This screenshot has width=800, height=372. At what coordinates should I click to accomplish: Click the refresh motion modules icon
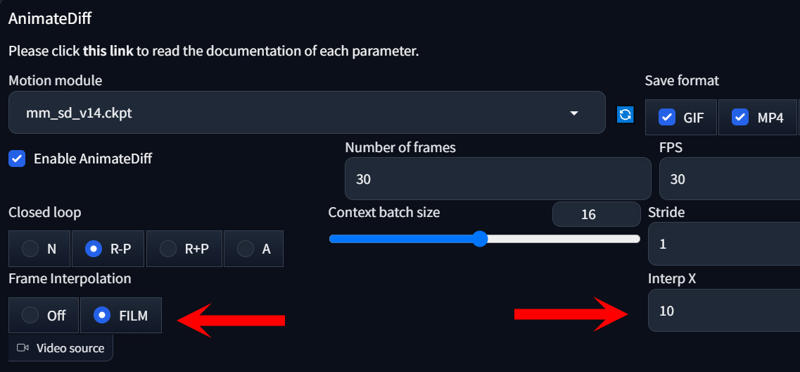(x=625, y=114)
